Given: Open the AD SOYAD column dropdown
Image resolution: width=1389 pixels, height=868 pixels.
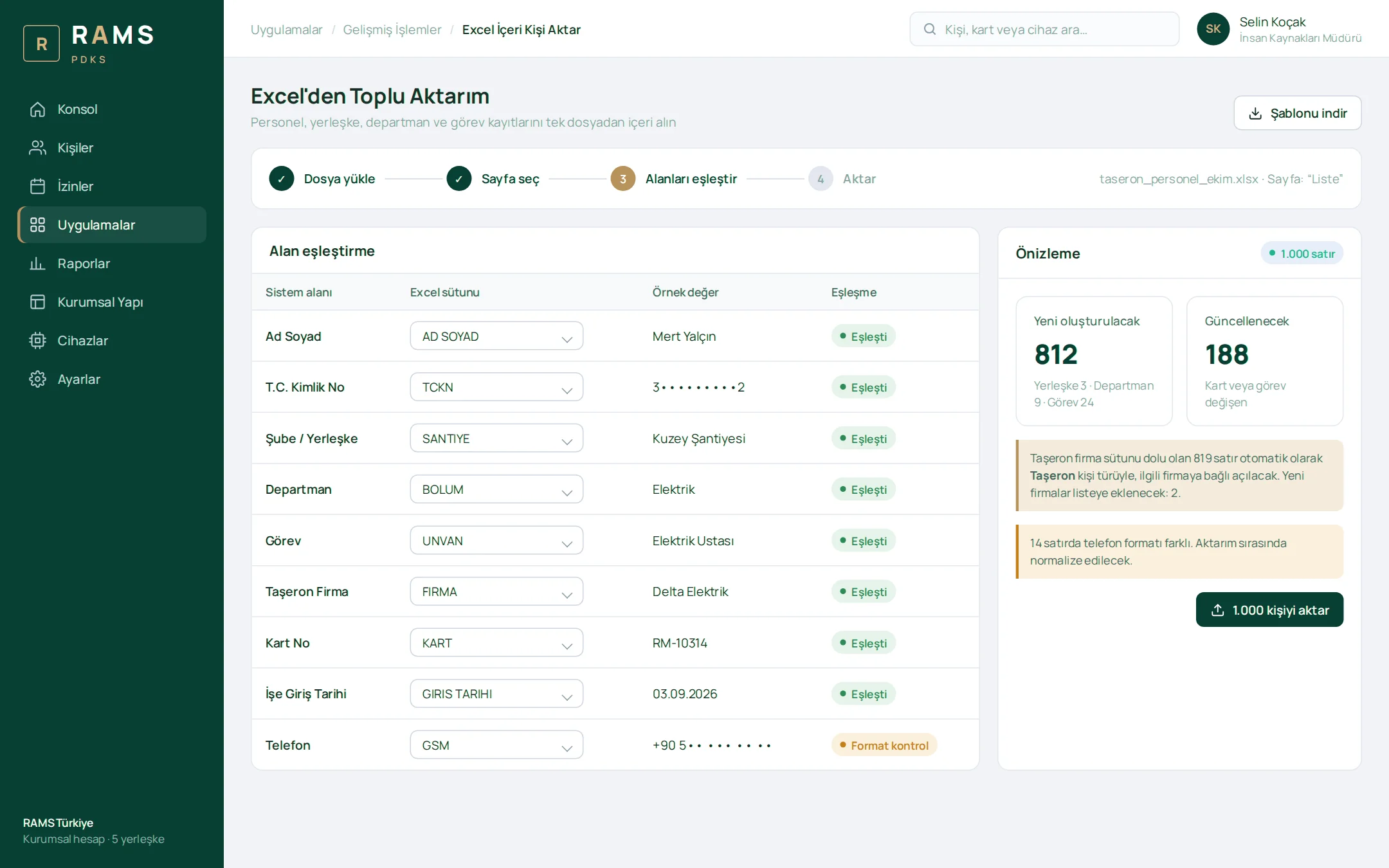Looking at the screenshot, I should (496, 336).
